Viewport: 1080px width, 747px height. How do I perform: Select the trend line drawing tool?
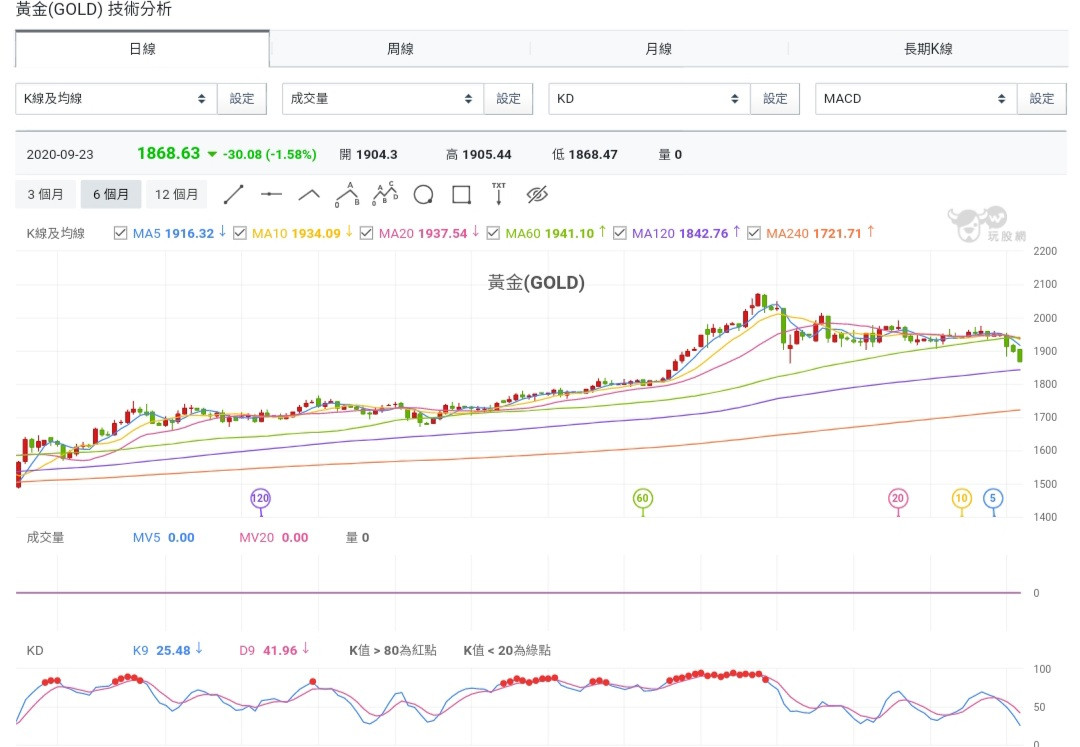[233, 194]
